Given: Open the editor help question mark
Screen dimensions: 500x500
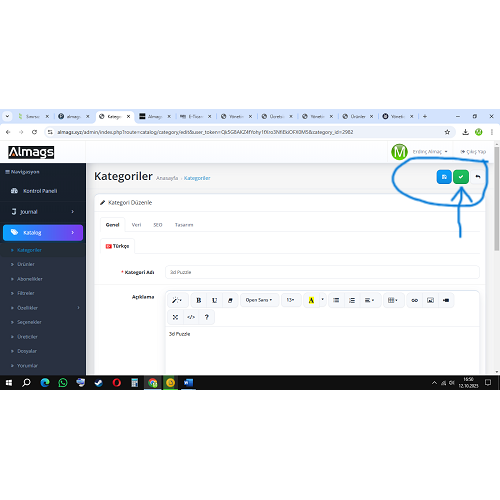Looking at the screenshot, I should (207, 317).
